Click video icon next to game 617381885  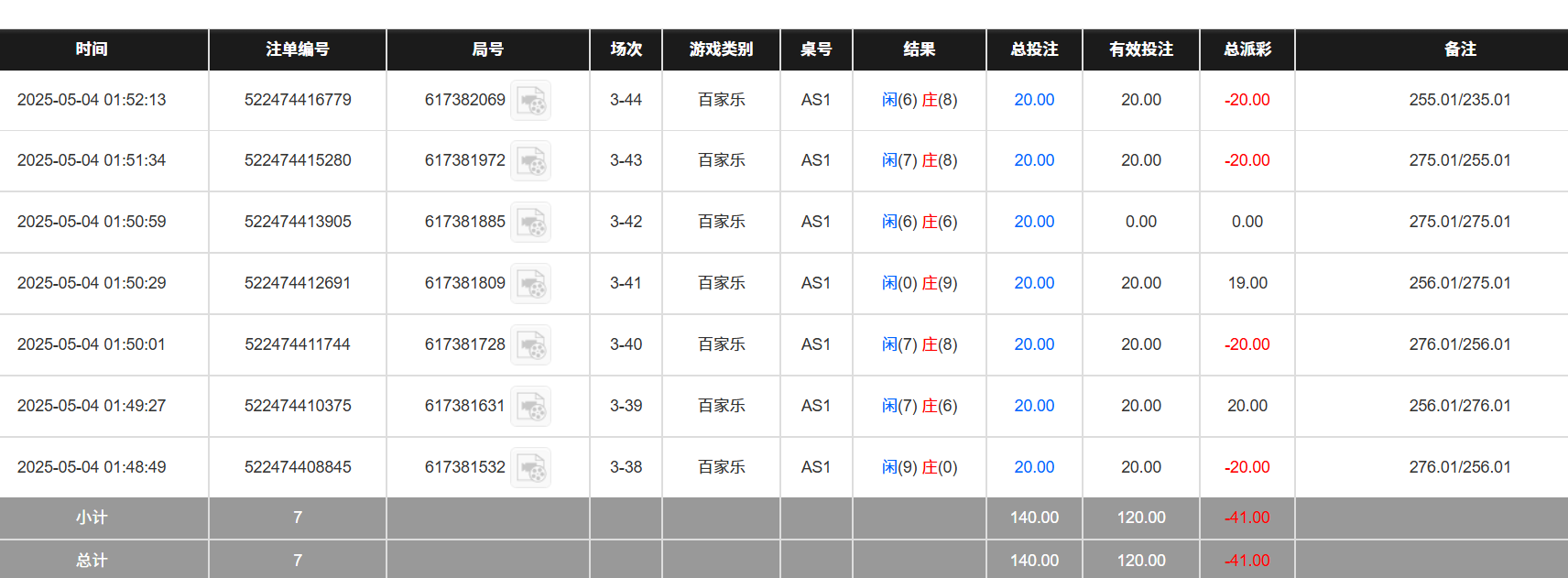532,222
